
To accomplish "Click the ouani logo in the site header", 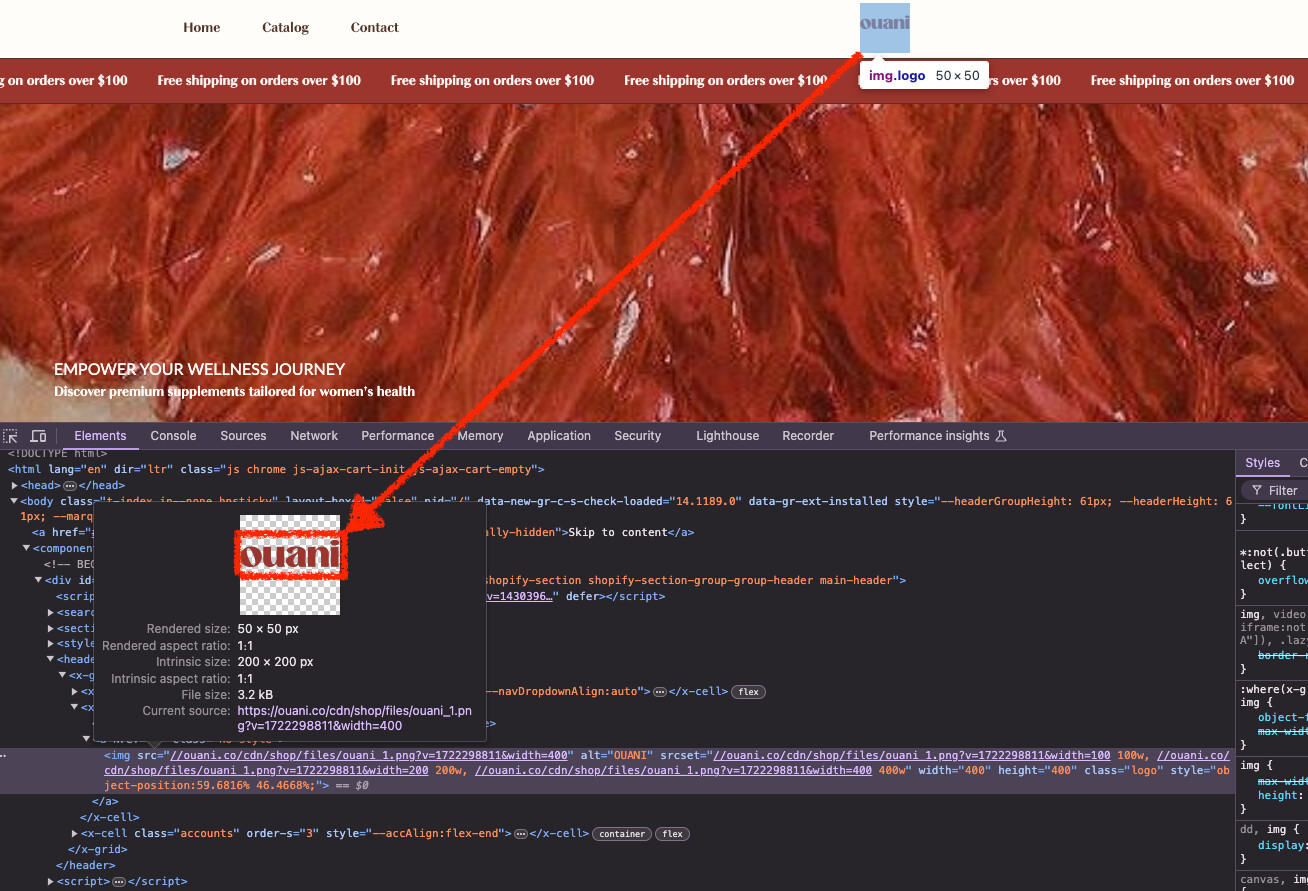I will 885,28.
